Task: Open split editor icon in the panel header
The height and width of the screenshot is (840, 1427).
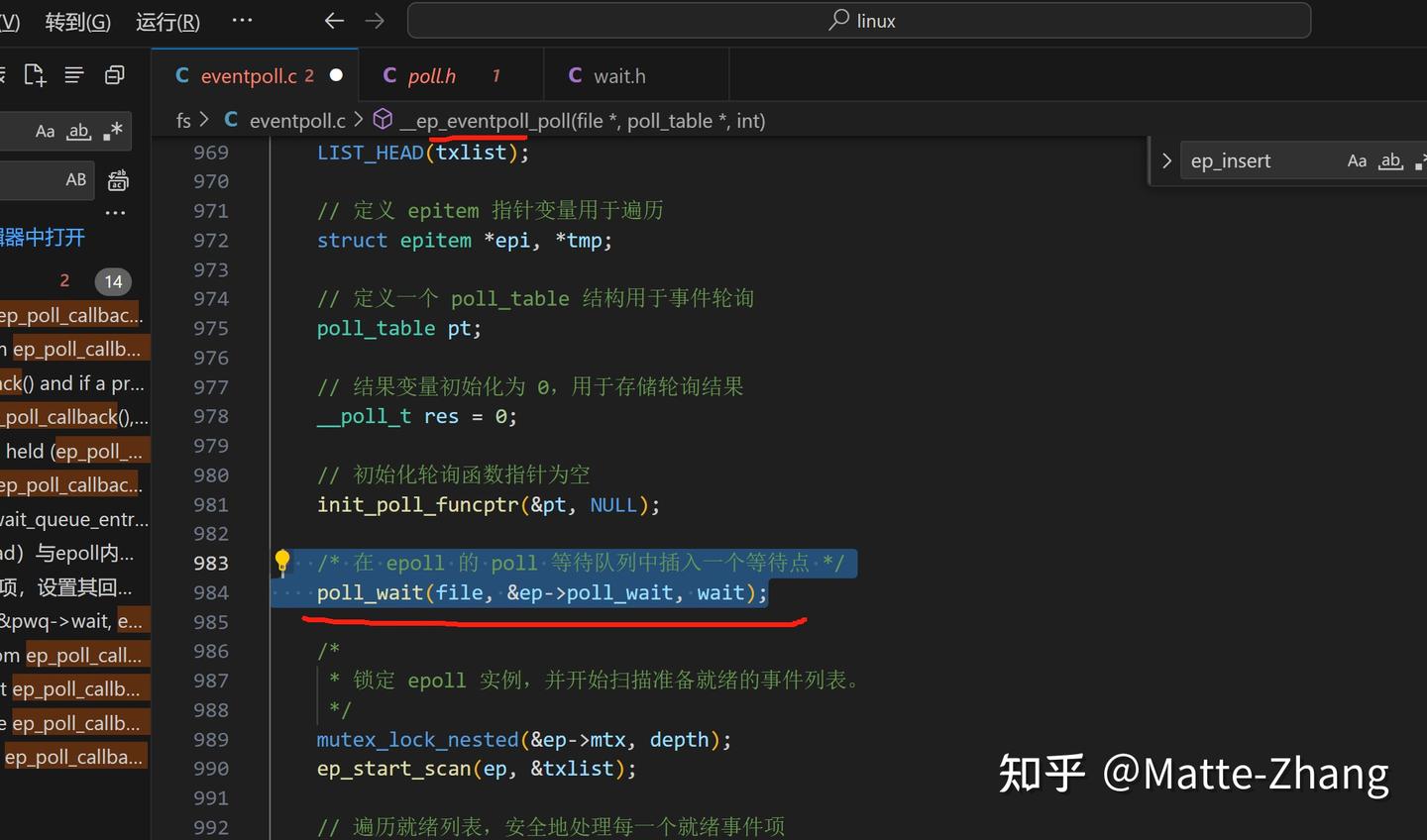Action: click(114, 74)
